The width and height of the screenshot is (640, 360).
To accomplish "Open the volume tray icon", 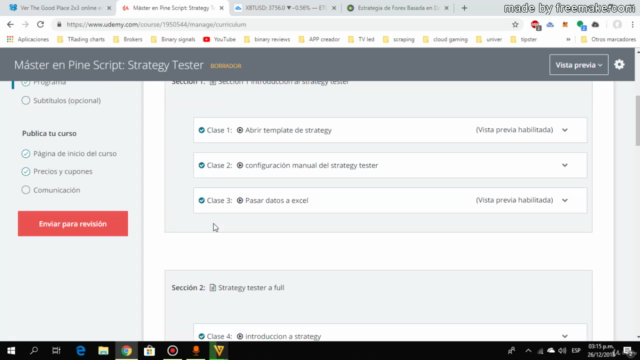I will [x=562, y=351].
